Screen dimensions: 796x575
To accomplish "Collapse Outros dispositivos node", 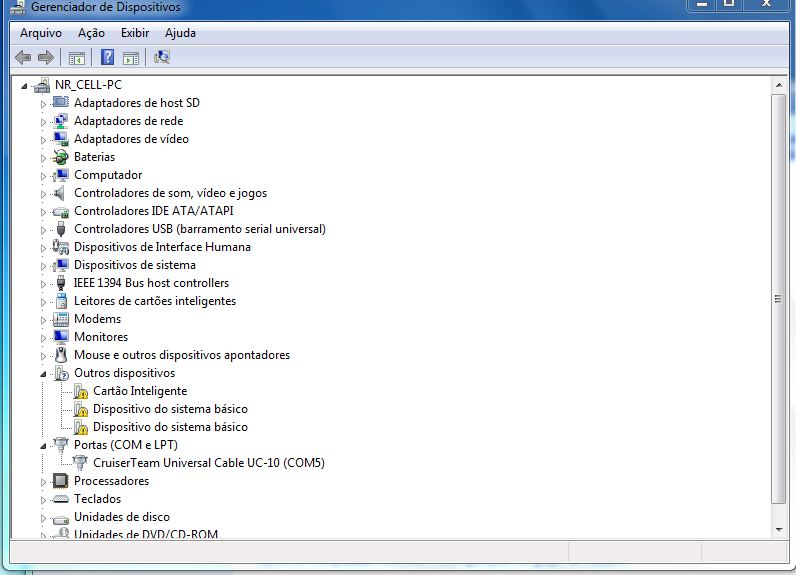I will 43,375.
